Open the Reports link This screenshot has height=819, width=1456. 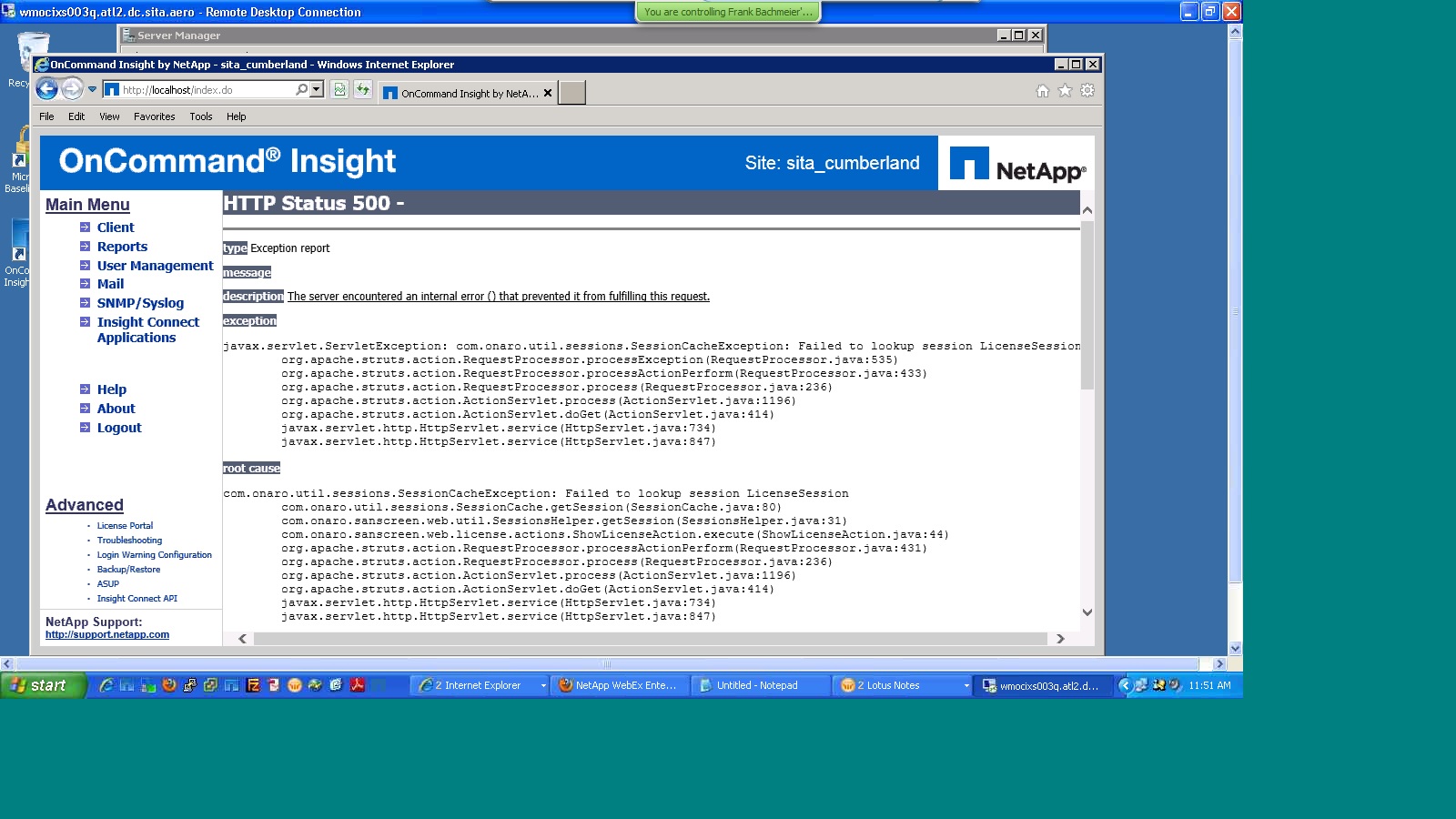122,247
